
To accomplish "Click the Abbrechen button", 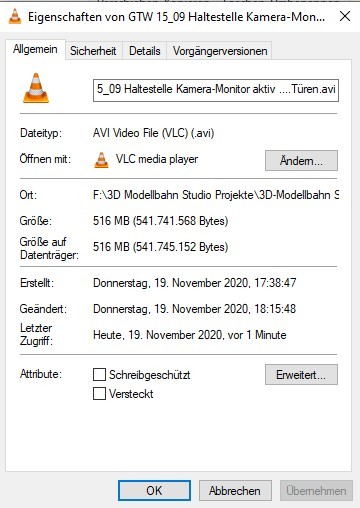I will [235, 490].
